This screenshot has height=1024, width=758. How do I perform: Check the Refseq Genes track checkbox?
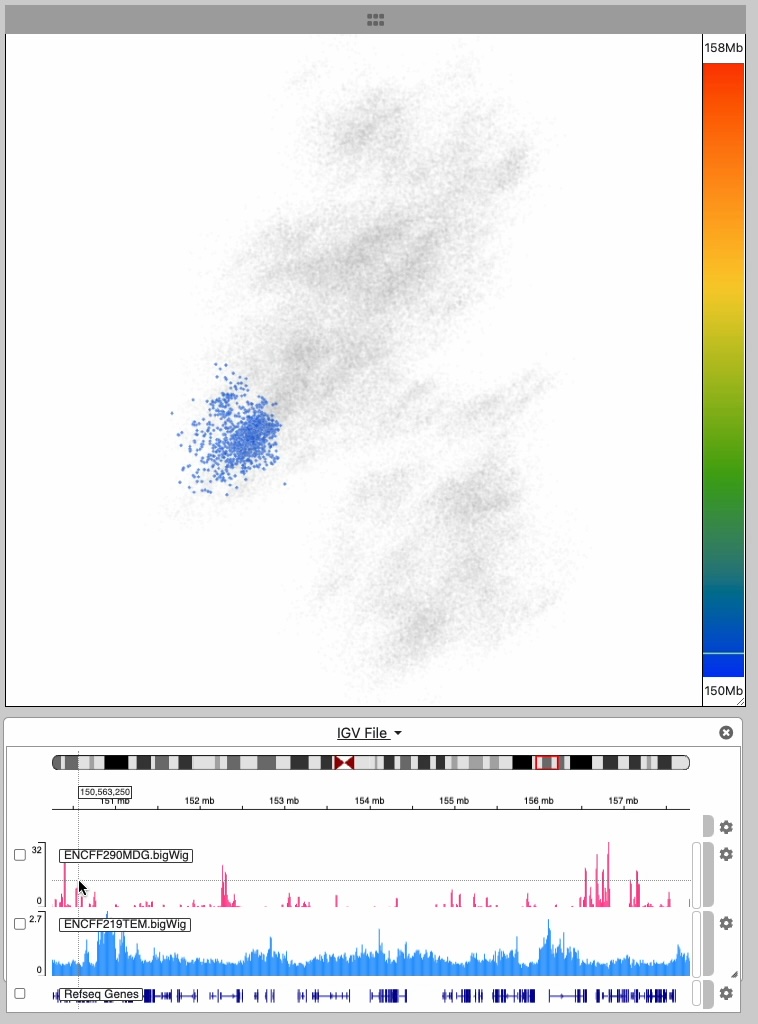[20, 993]
